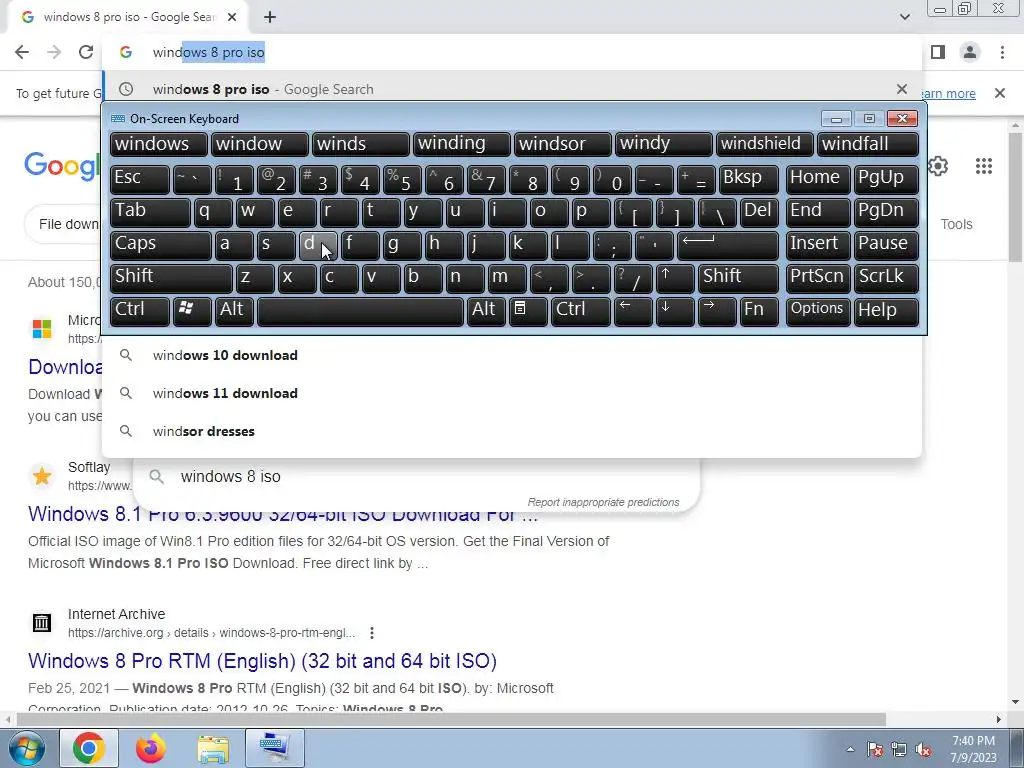This screenshot has height=768, width=1024.
Task: Open the Chrome profile avatar
Action: (x=970, y=52)
